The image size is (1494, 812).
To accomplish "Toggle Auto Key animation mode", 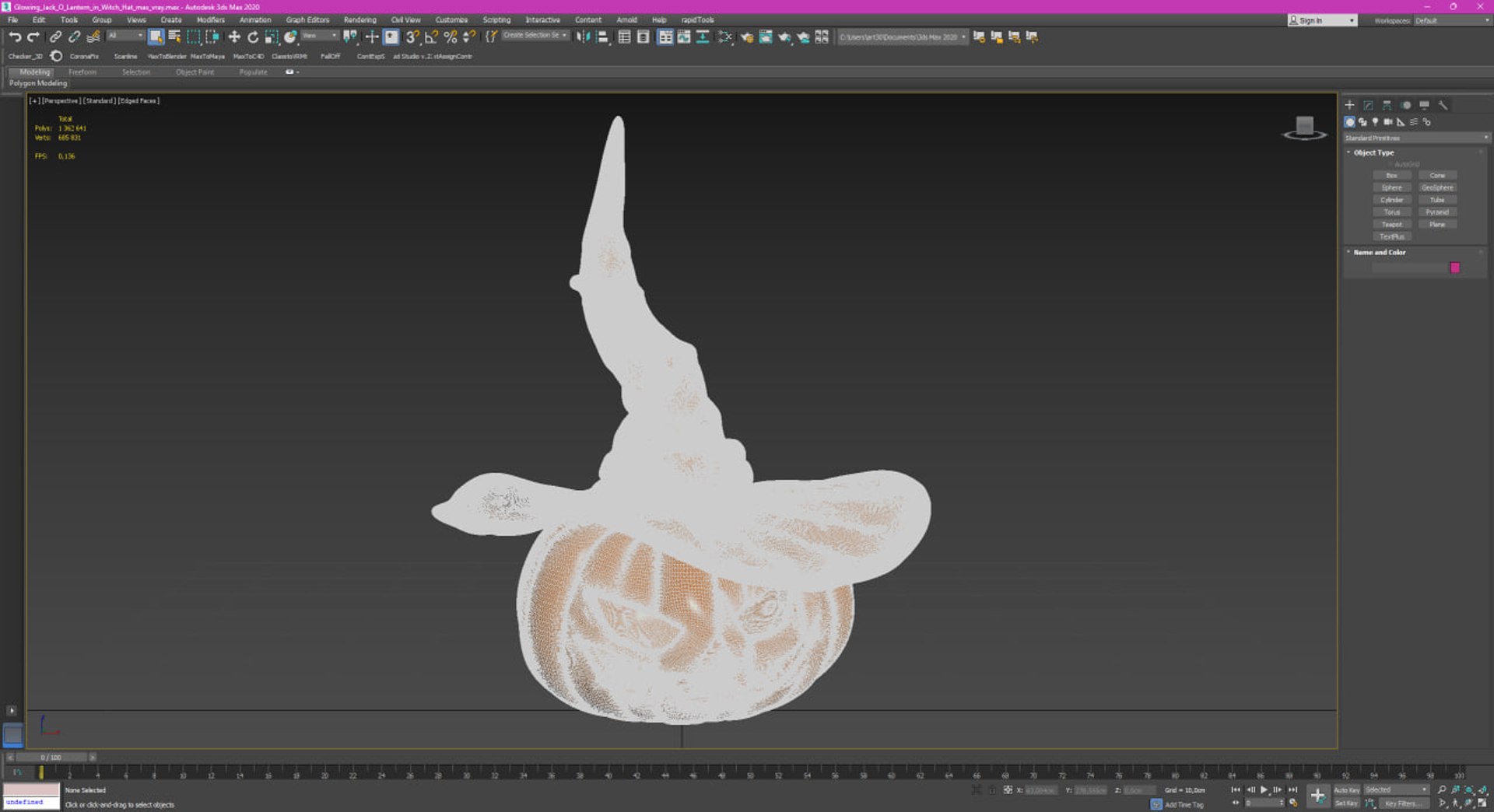I will 1347,790.
